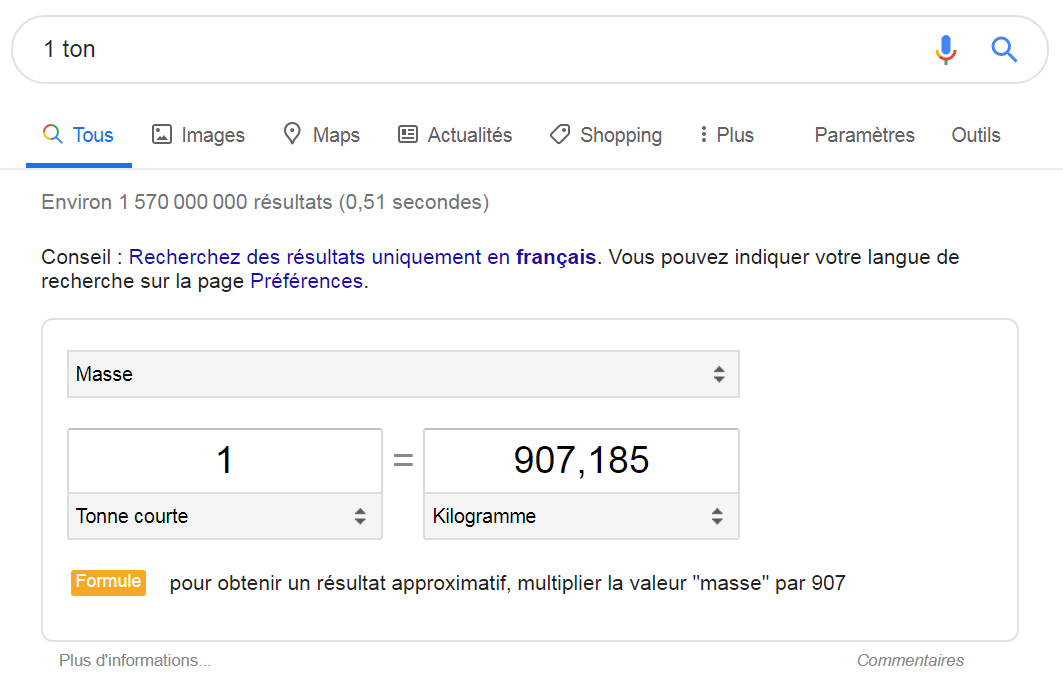
Task: Click the orange Formule label
Action: (x=108, y=582)
